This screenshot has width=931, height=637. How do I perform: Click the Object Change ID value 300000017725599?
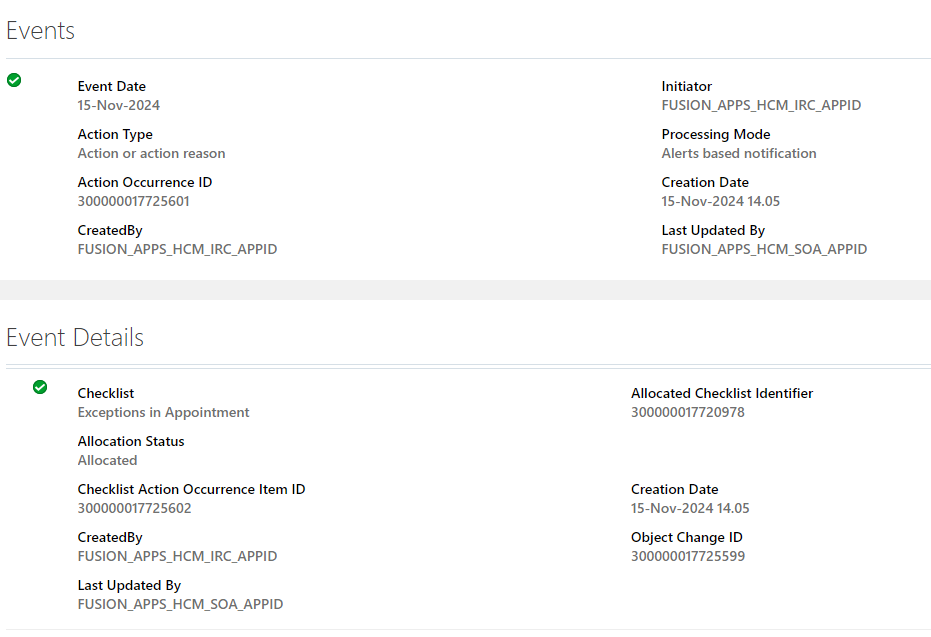coord(688,556)
